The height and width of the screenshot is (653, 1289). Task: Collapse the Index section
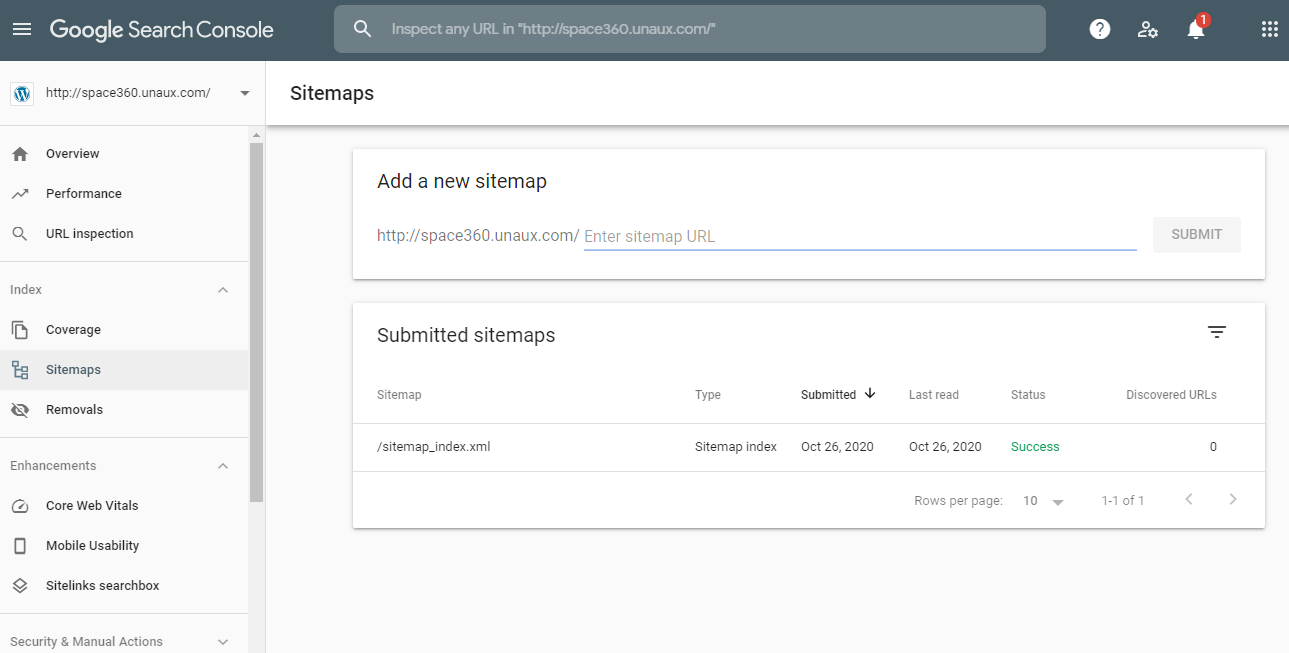tap(222, 289)
